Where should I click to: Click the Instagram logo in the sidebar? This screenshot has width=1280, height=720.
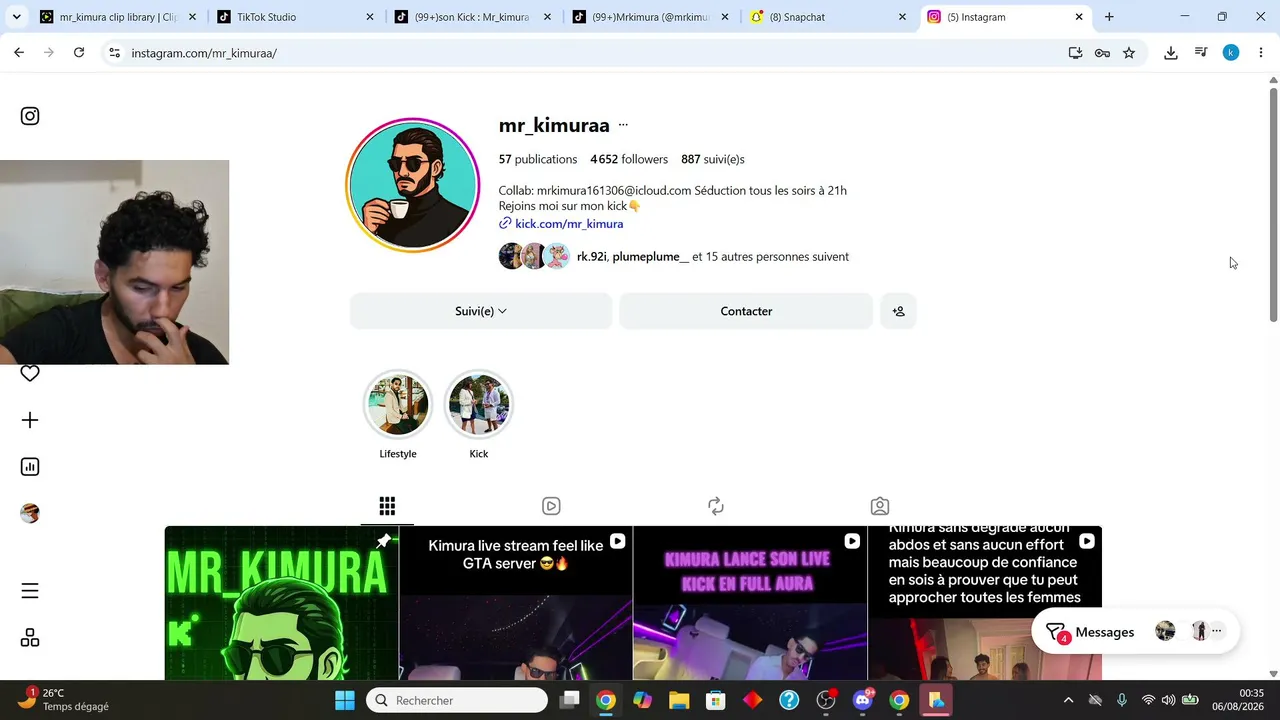point(30,116)
